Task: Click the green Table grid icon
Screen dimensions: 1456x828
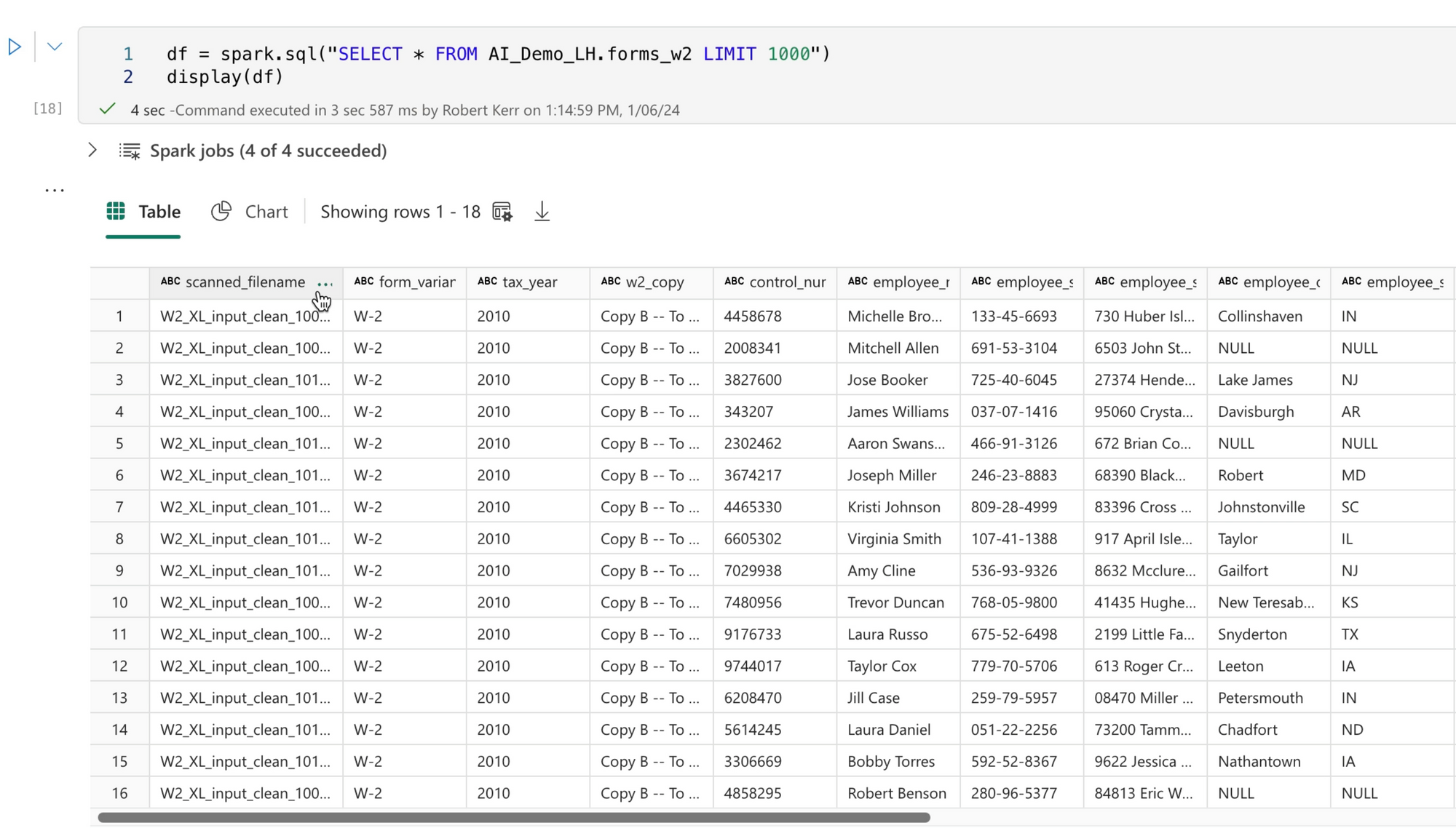Action: pyautogui.click(x=116, y=212)
